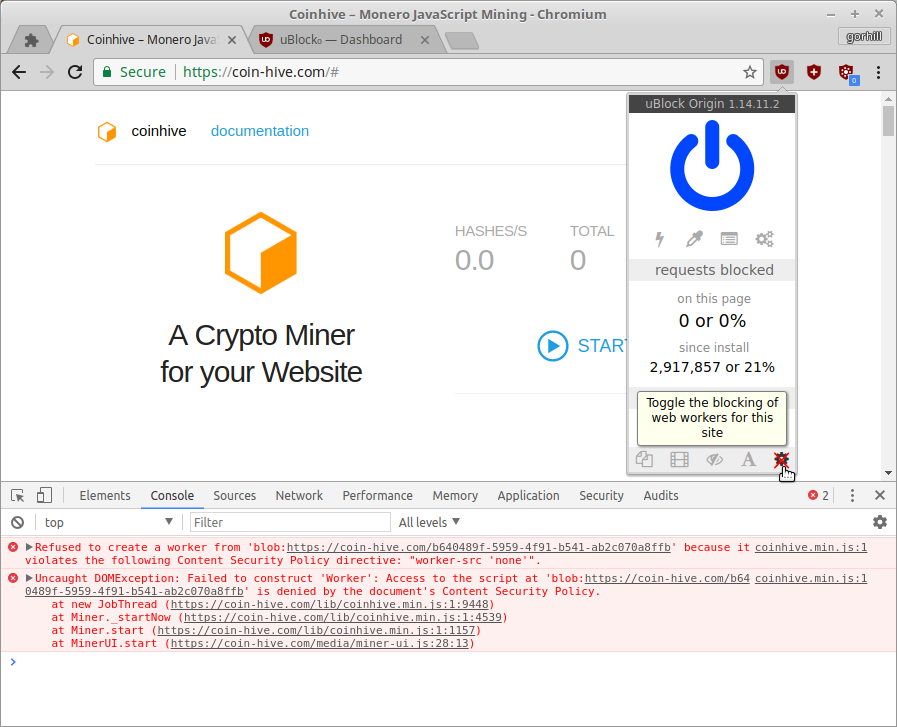Click the forward navigation arrow
The height and width of the screenshot is (727, 897).
(x=47, y=72)
